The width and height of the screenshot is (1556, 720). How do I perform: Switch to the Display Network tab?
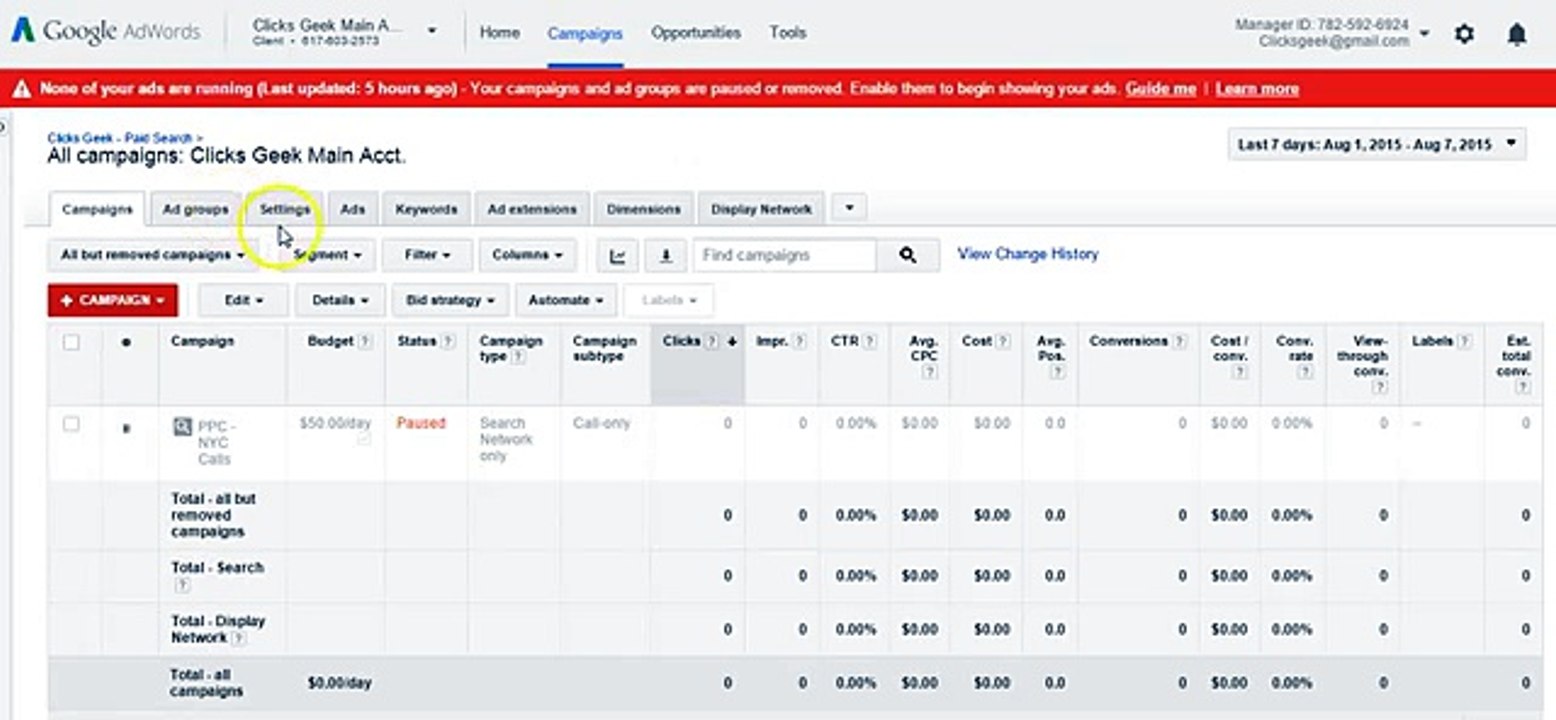coord(761,209)
